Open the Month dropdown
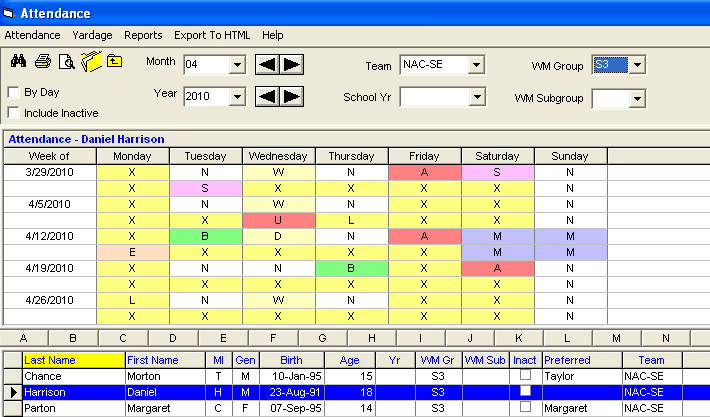The width and height of the screenshot is (710, 417). click(x=237, y=66)
